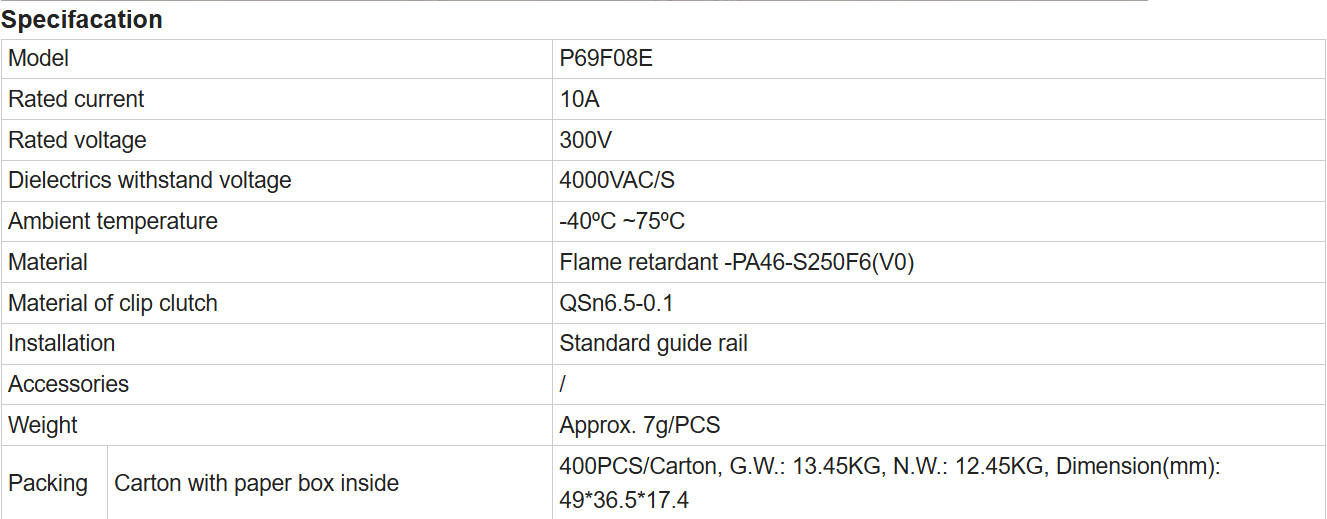Click the Model label cell
This screenshot has height=519, width=1327.
39,59
